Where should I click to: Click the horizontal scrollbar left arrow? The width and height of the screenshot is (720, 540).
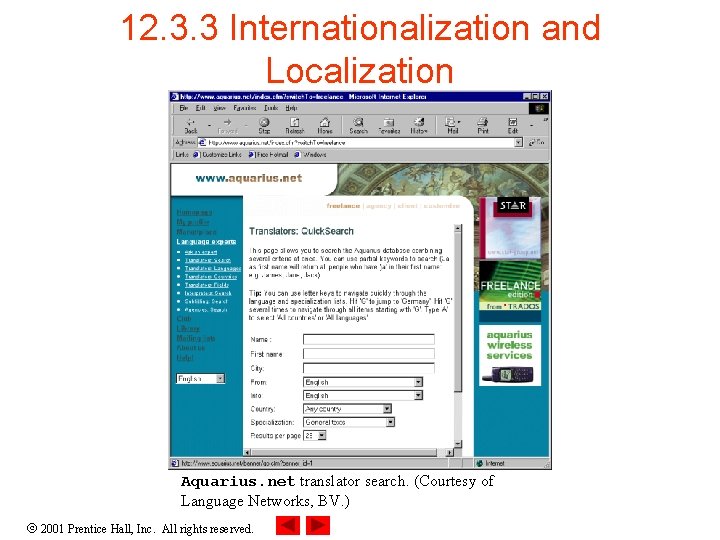[x=248, y=453]
